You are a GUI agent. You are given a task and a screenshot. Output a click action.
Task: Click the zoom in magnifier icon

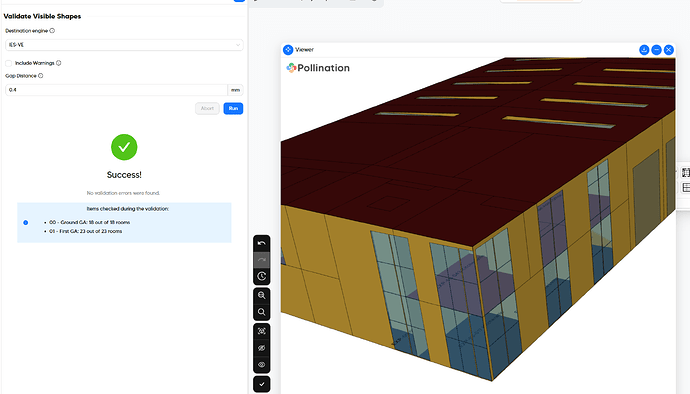coord(261,295)
